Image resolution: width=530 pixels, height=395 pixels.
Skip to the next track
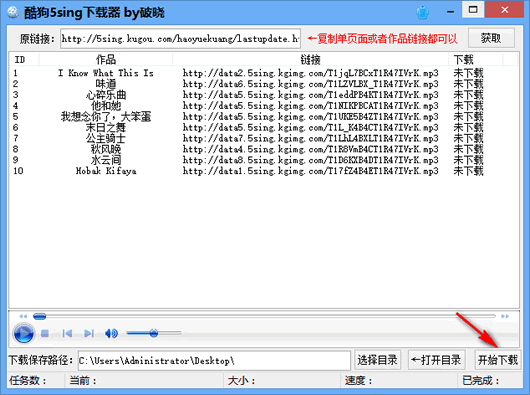click(89, 334)
